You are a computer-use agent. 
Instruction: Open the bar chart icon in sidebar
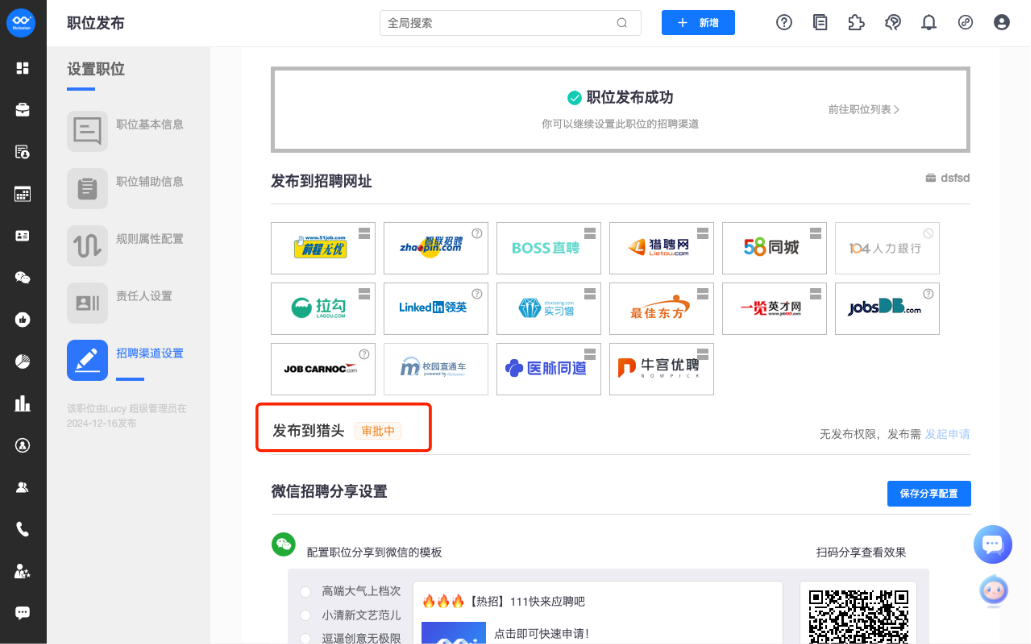(x=22, y=403)
